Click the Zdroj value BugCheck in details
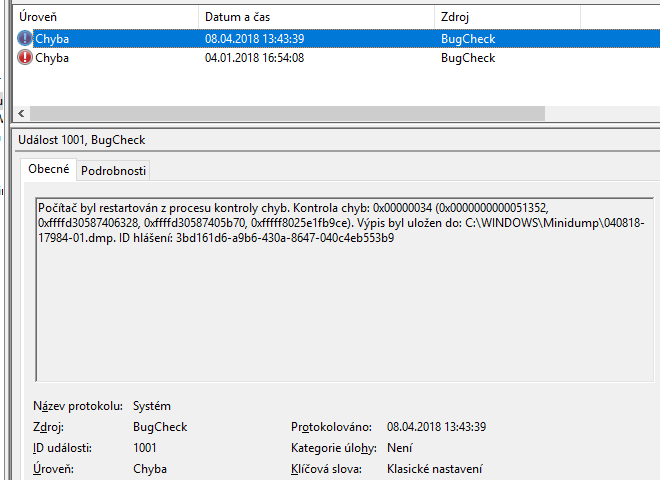 (x=160, y=427)
